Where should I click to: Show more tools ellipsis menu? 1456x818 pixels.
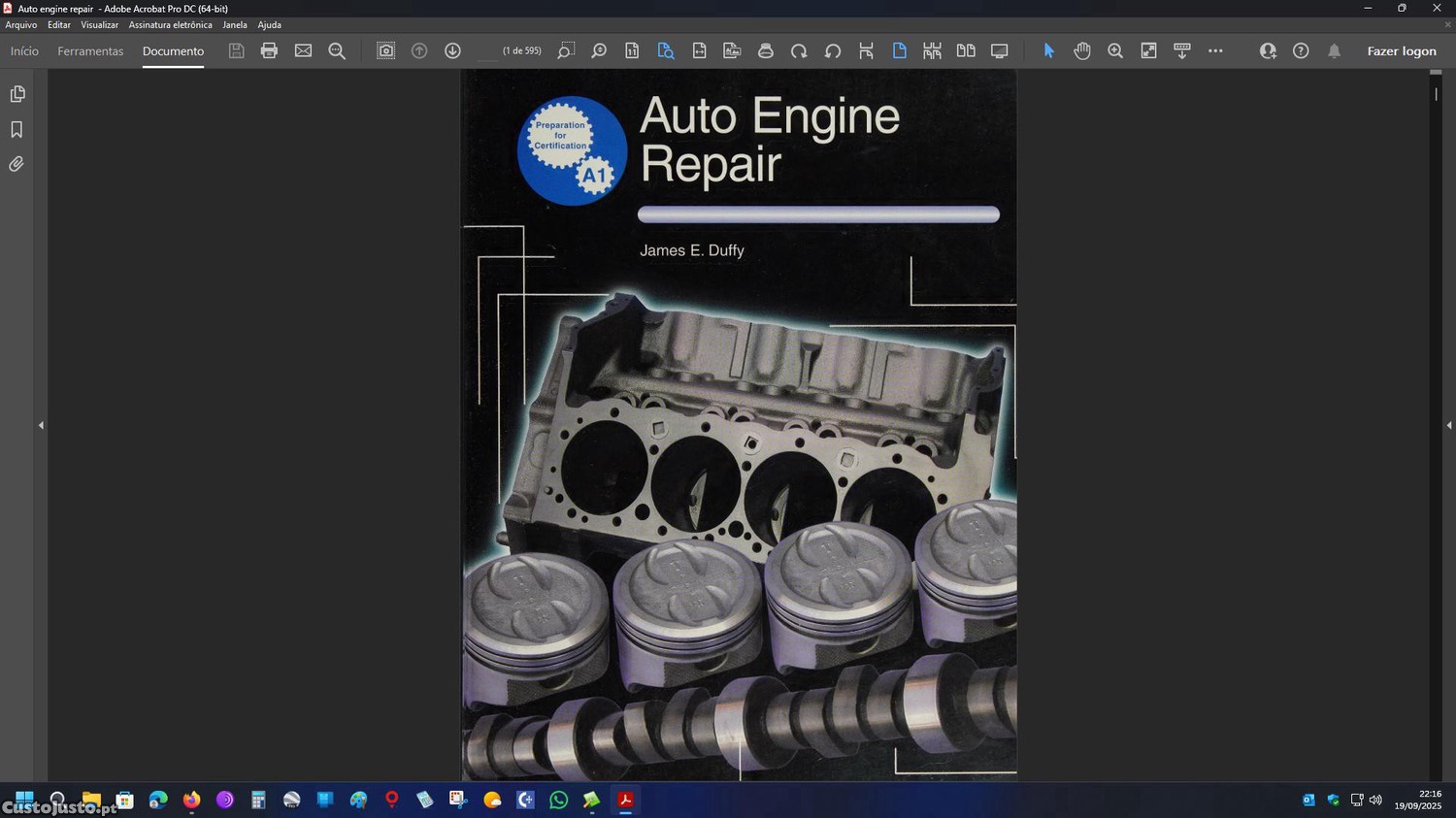[x=1215, y=50]
